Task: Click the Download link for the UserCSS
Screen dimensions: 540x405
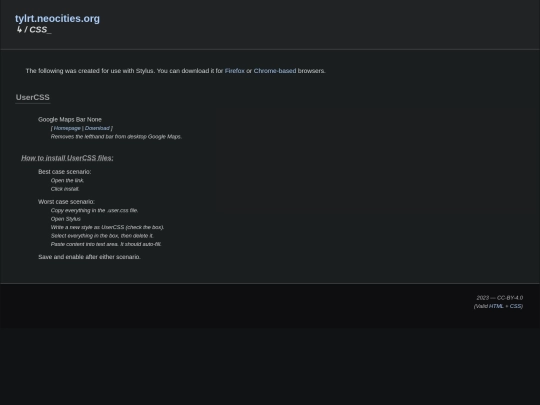Action: point(97,128)
